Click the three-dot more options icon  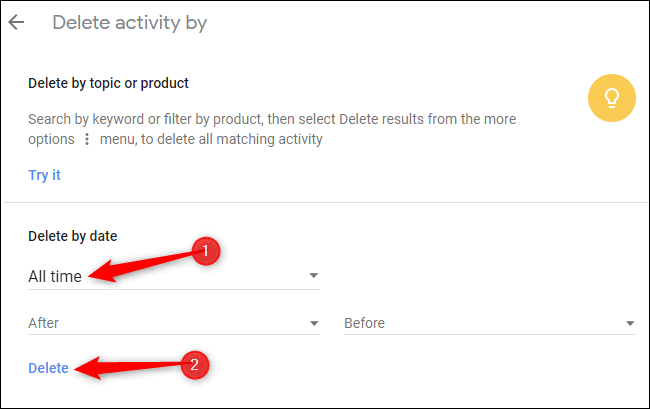[x=87, y=140]
